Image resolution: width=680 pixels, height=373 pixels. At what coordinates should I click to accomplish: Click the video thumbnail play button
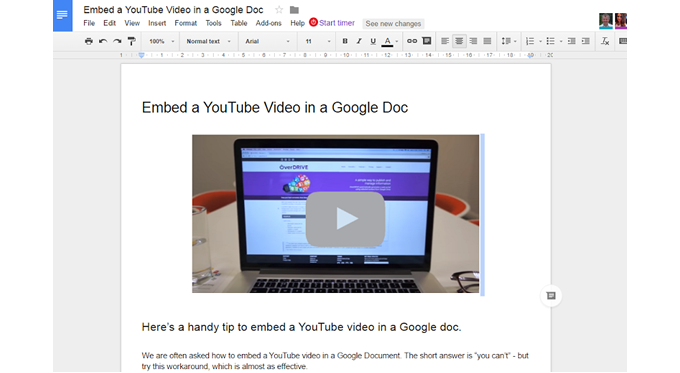pyautogui.click(x=345, y=219)
